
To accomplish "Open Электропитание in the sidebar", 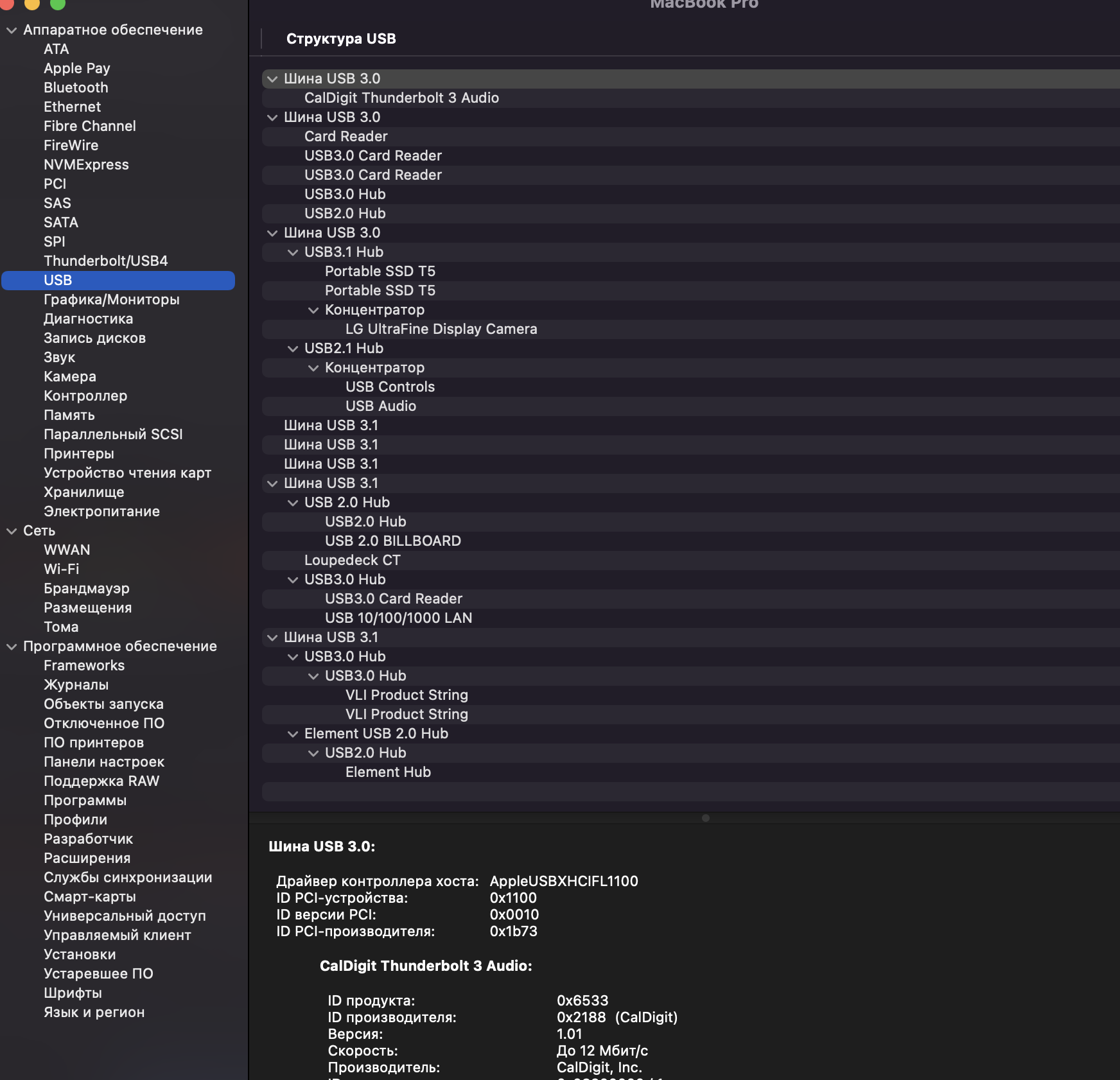I will point(101,511).
